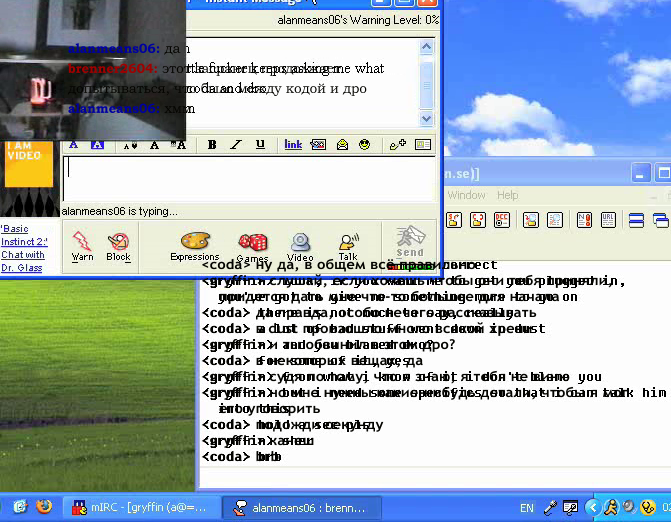The image size is (671, 522).
Task: Start a Video chat session
Action: (x=300, y=247)
